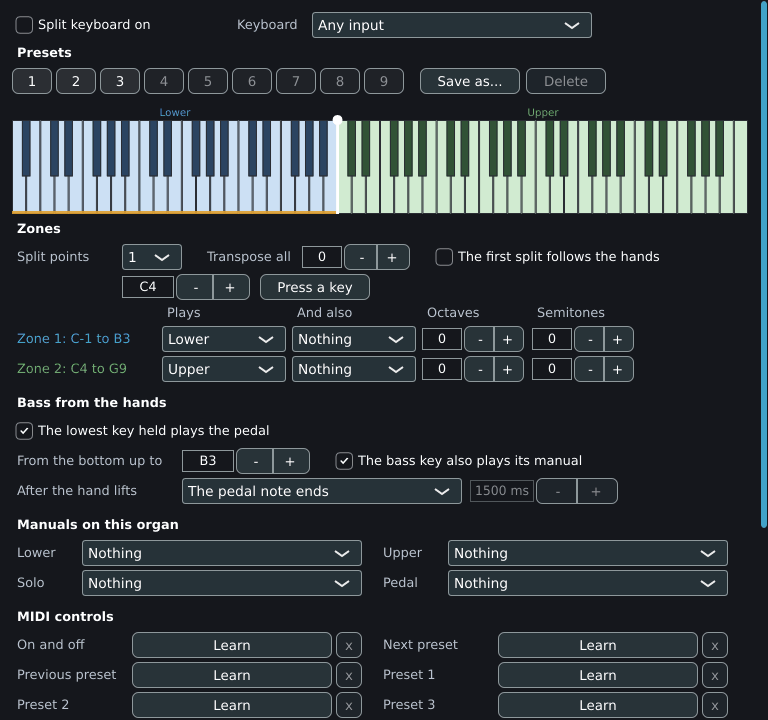Increase Transpose all with plus button
The image size is (768, 720).
(393, 257)
